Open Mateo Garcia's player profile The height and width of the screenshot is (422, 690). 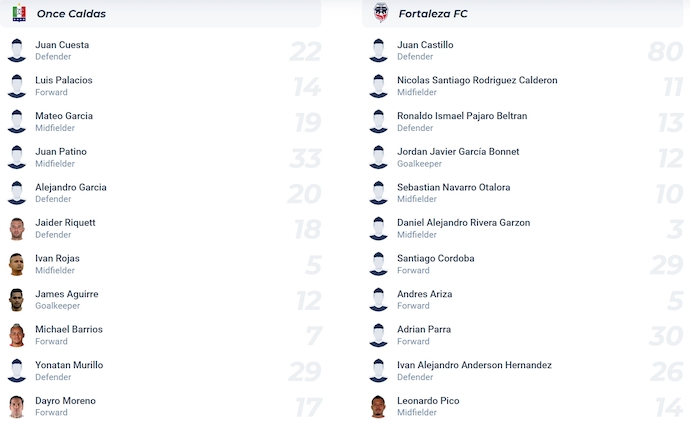64,116
